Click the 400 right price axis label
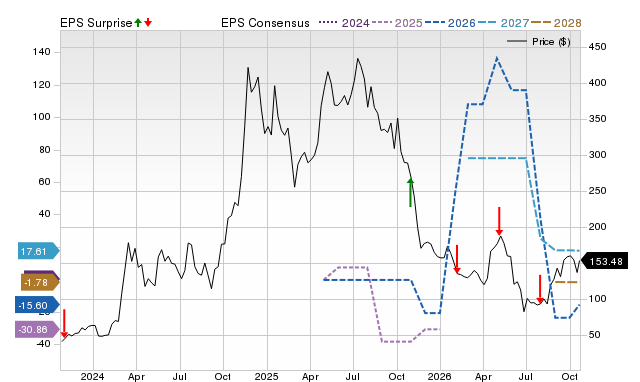 coord(598,82)
